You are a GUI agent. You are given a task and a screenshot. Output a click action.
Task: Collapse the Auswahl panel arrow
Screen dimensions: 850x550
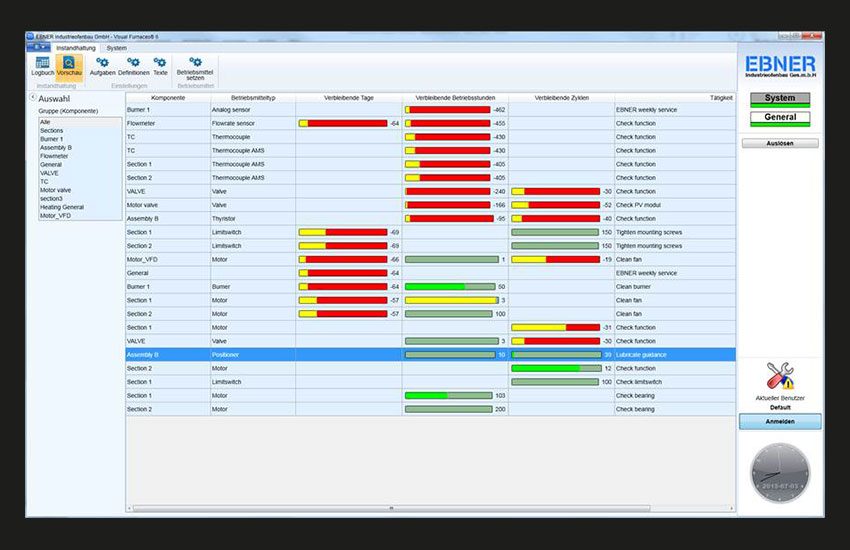(x=33, y=98)
